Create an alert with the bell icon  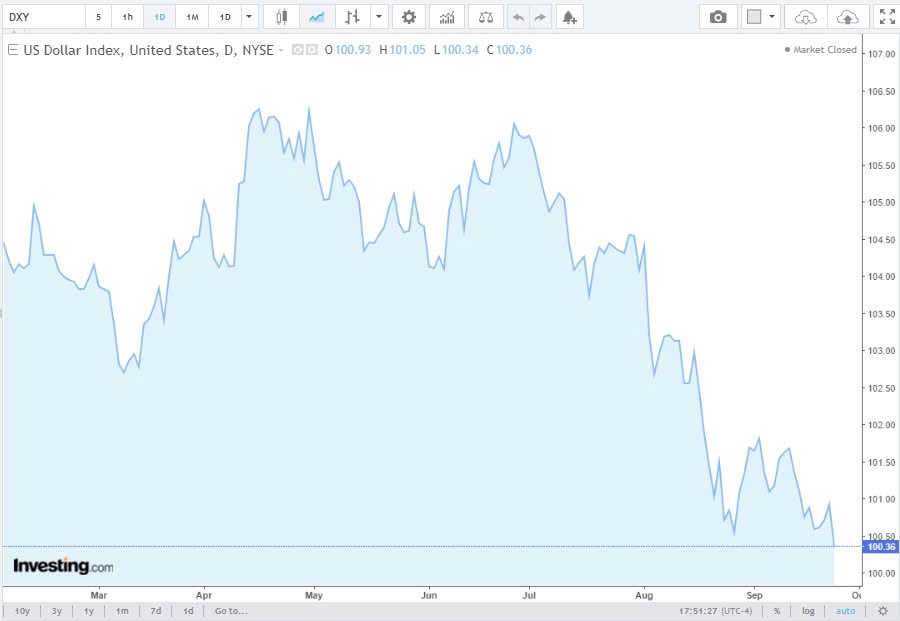pyautogui.click(x=569, y=17)
